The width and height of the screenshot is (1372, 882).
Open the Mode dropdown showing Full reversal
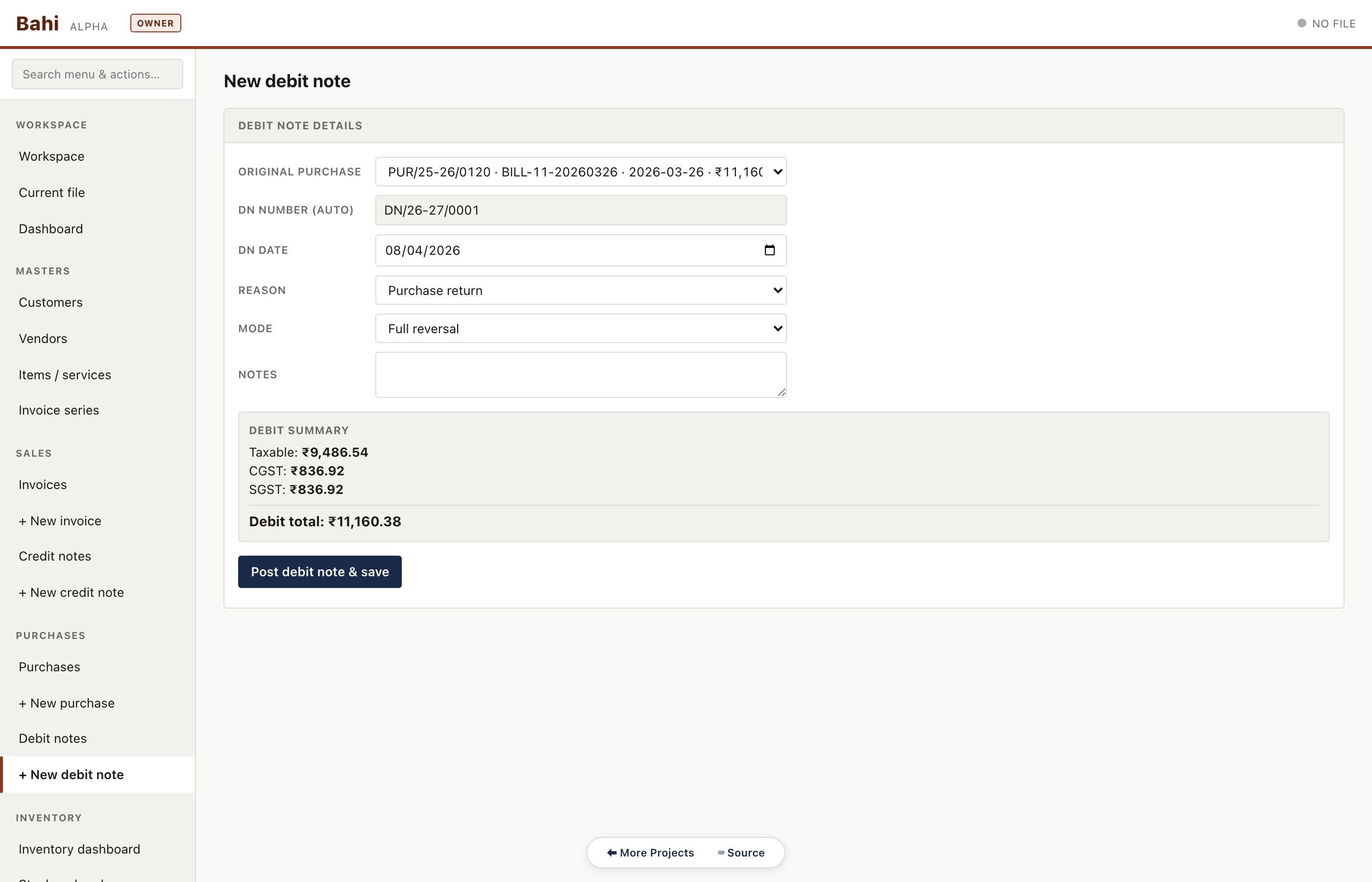[x=580, y=329]
